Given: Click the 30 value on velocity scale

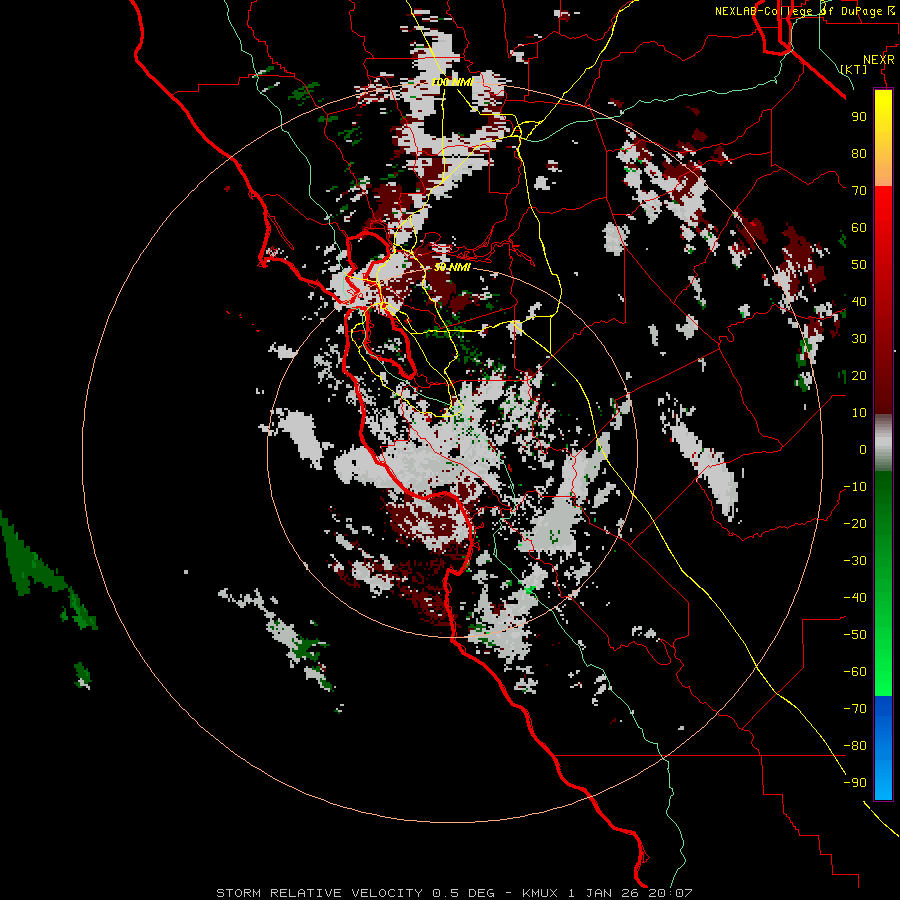Looking at the screenshot, I should coord(859,339).
